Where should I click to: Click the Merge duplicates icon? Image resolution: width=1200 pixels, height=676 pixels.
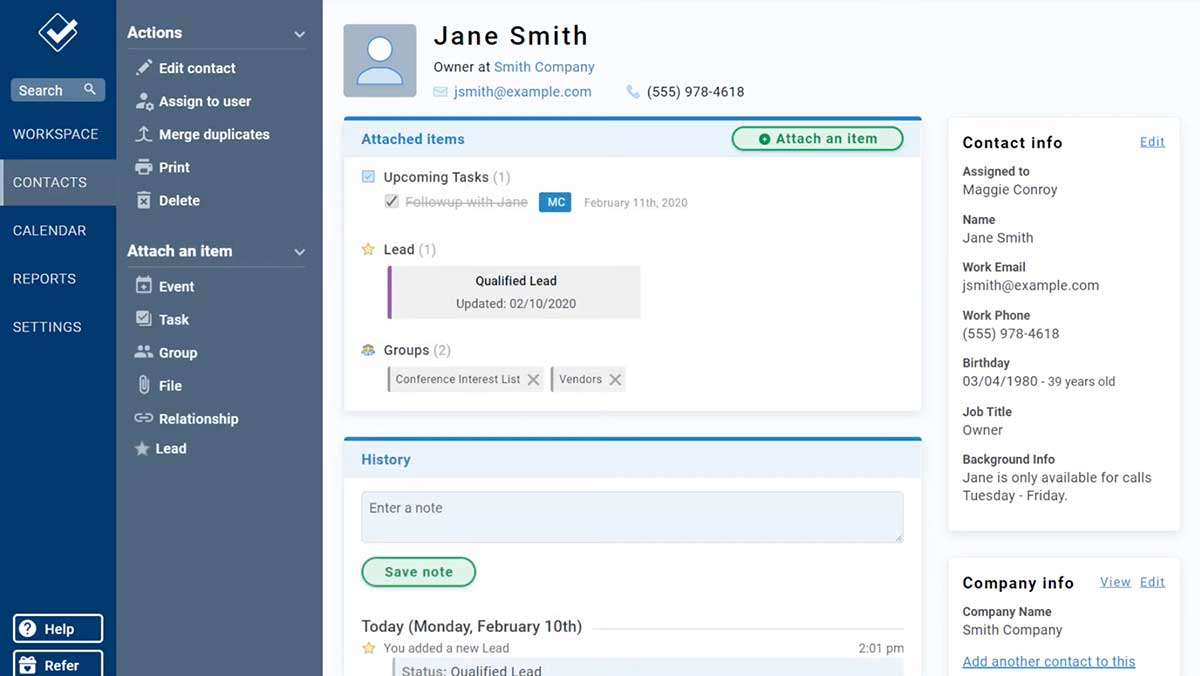(143, 134)
